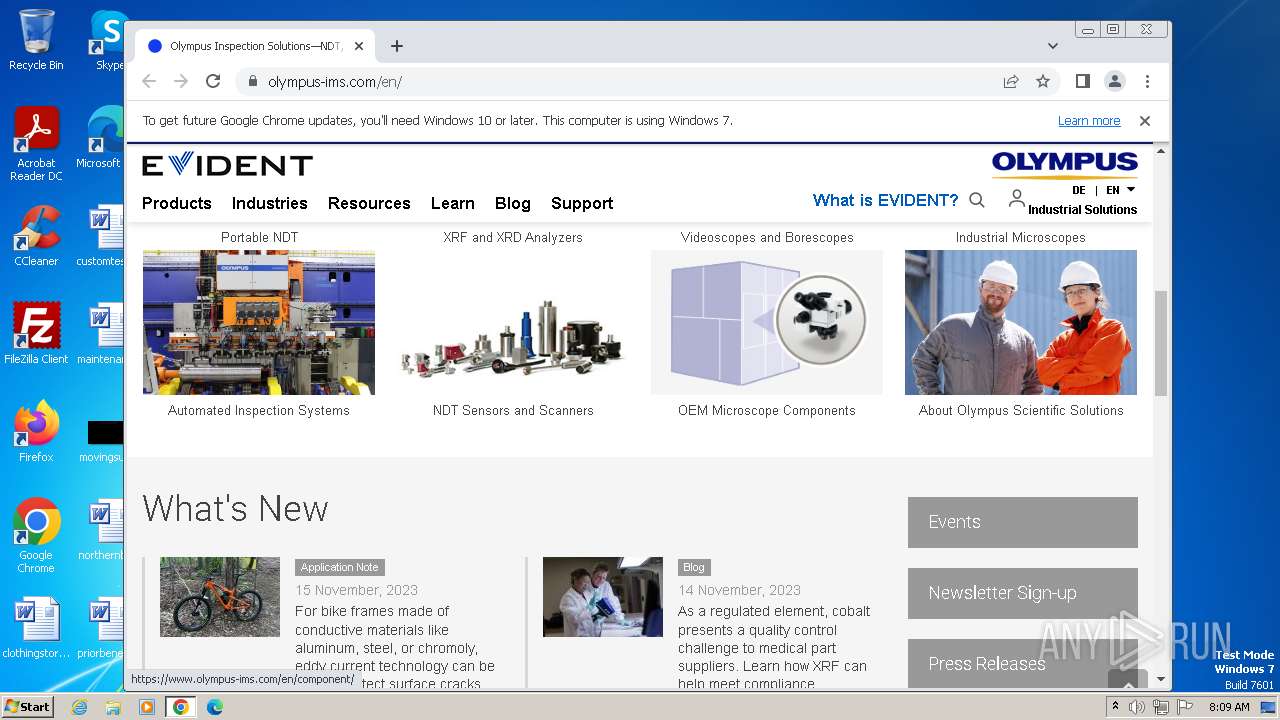Open the user account icon on the site

[1016, 198]
